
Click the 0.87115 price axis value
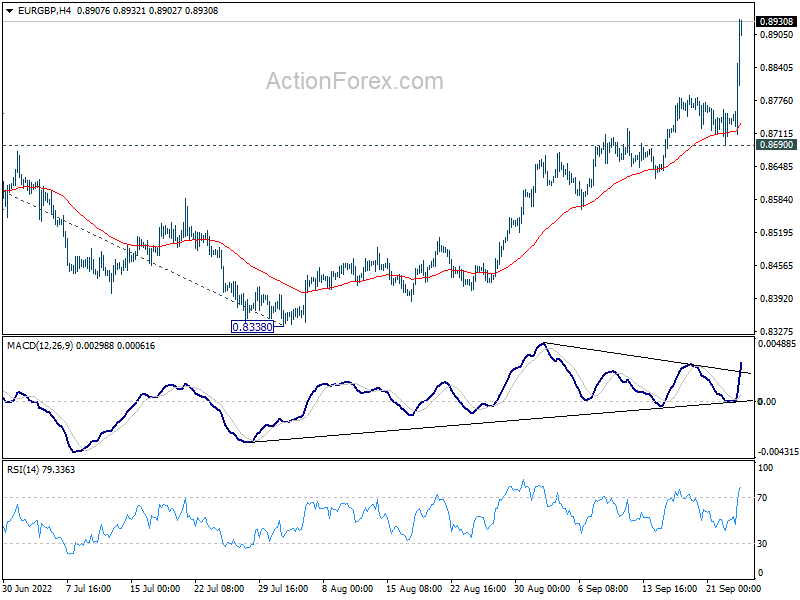[x=777, y=134]
